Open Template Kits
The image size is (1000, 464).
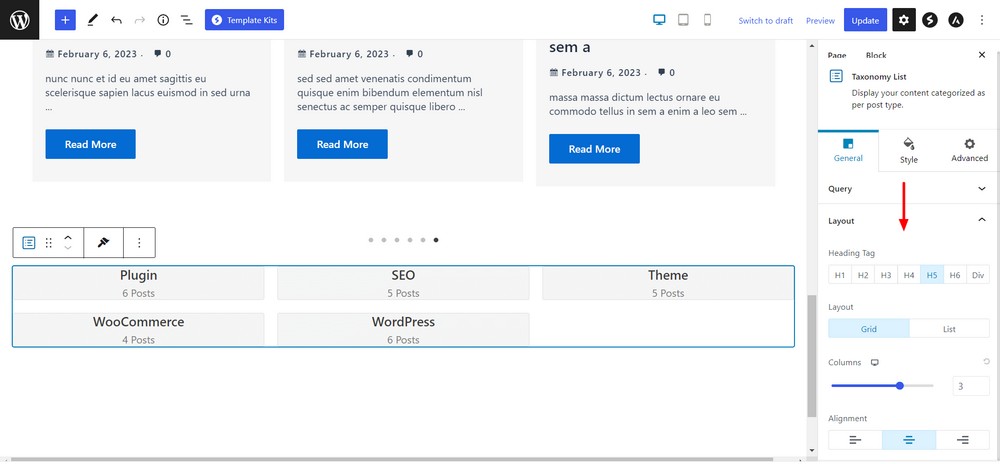[244, 20]
